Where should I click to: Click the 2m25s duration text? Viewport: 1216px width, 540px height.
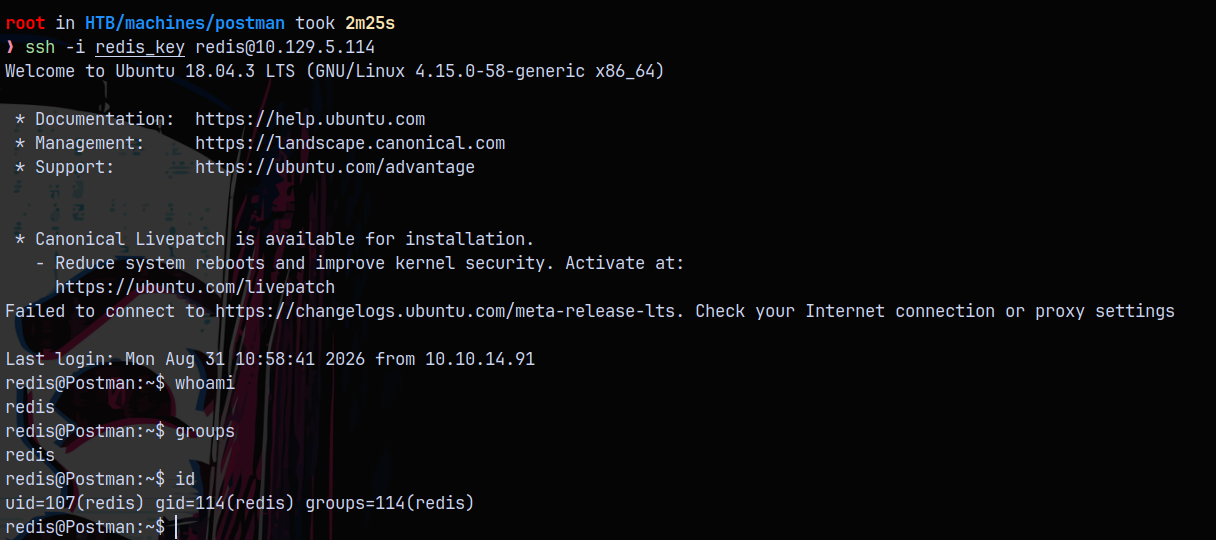tap(370, 23)
